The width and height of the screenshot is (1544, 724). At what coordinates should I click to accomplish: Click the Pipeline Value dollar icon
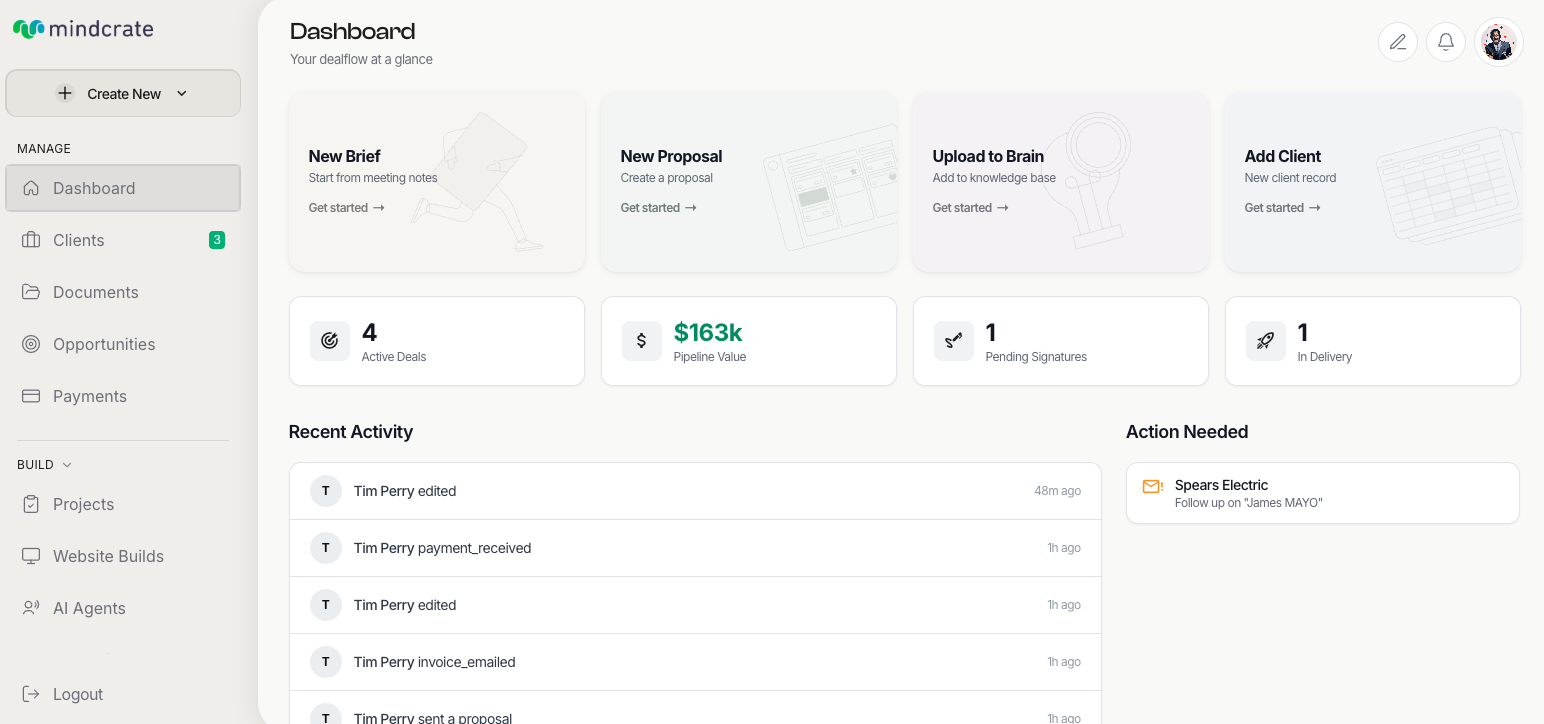642,341
